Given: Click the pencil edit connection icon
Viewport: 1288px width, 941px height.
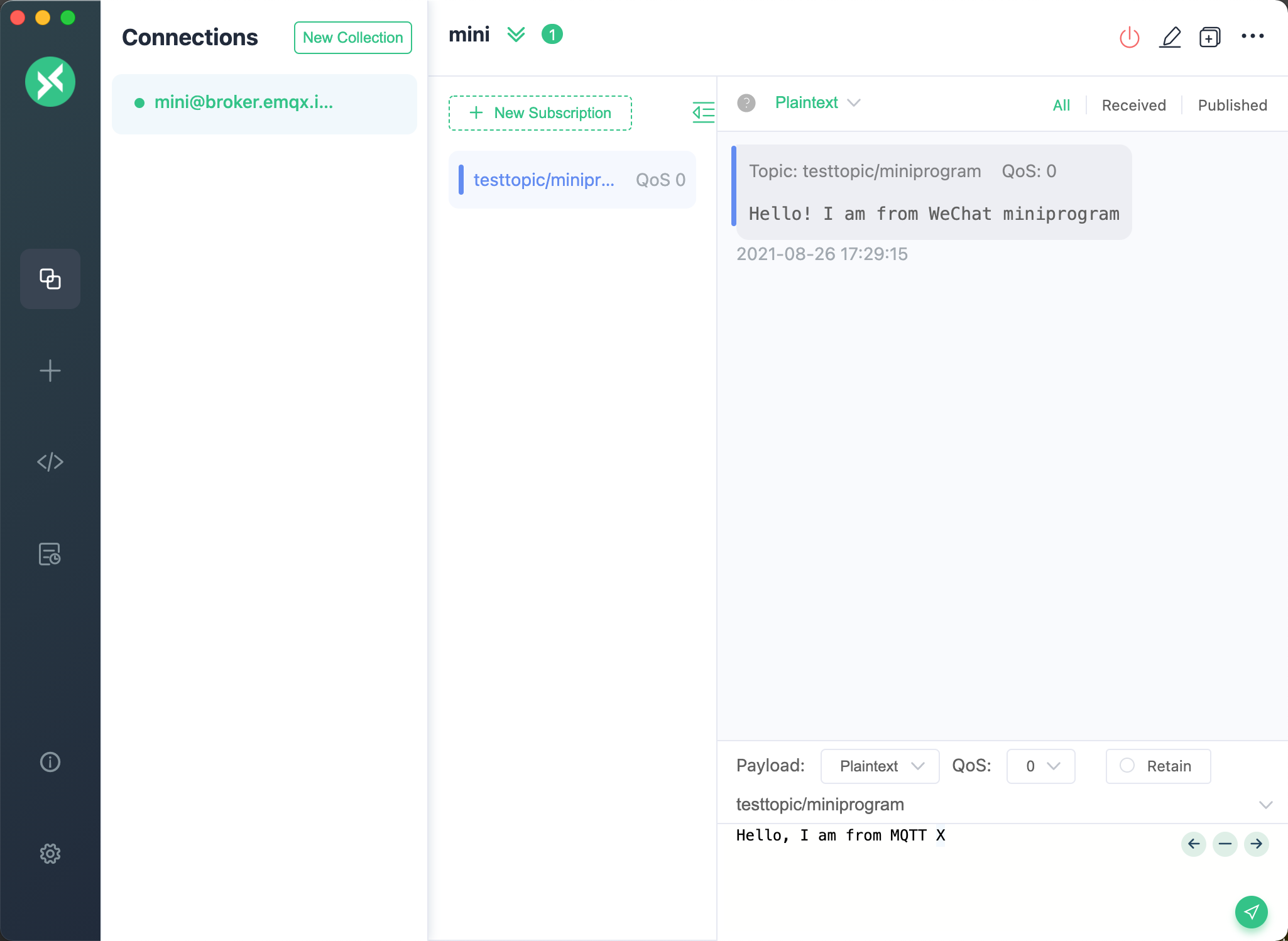Looking at the screenshot, I should pyautogui.click(x=1170, y=37).
